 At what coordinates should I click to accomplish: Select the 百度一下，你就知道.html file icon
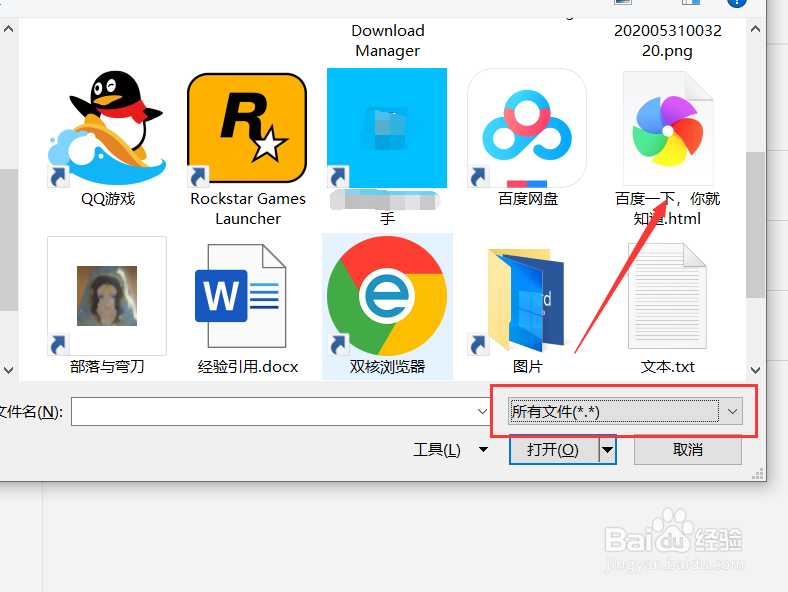click(667, 128)
